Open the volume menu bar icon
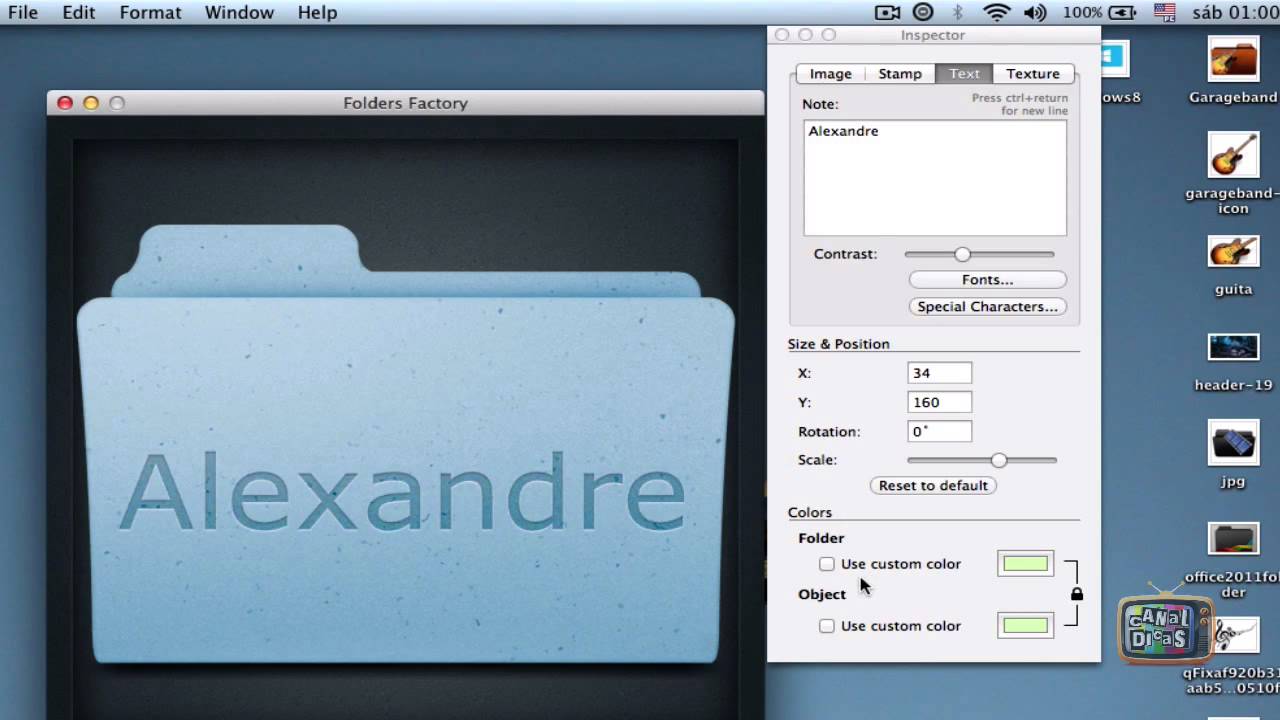The height and width of the screenshot is (720, 1280). pos(1035,12)
